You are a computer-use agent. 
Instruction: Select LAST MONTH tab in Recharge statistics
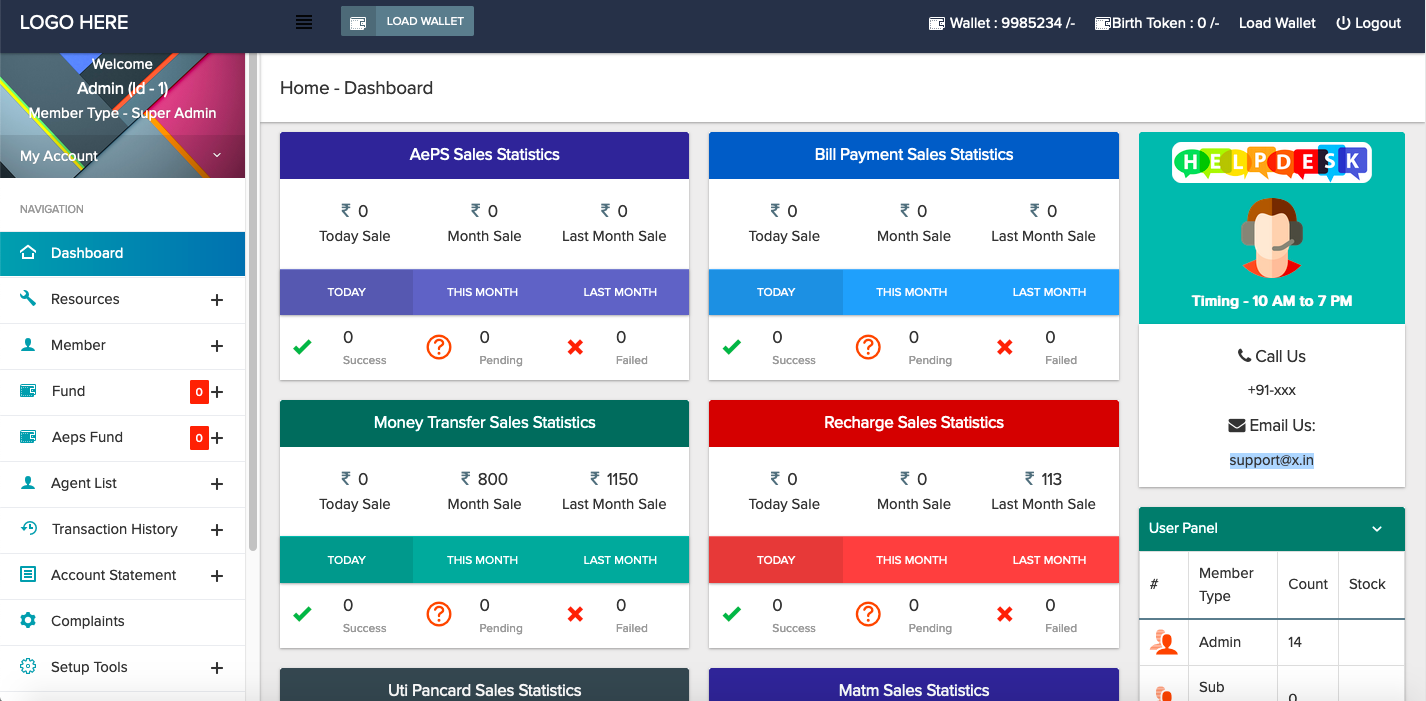coord(1049,560)
